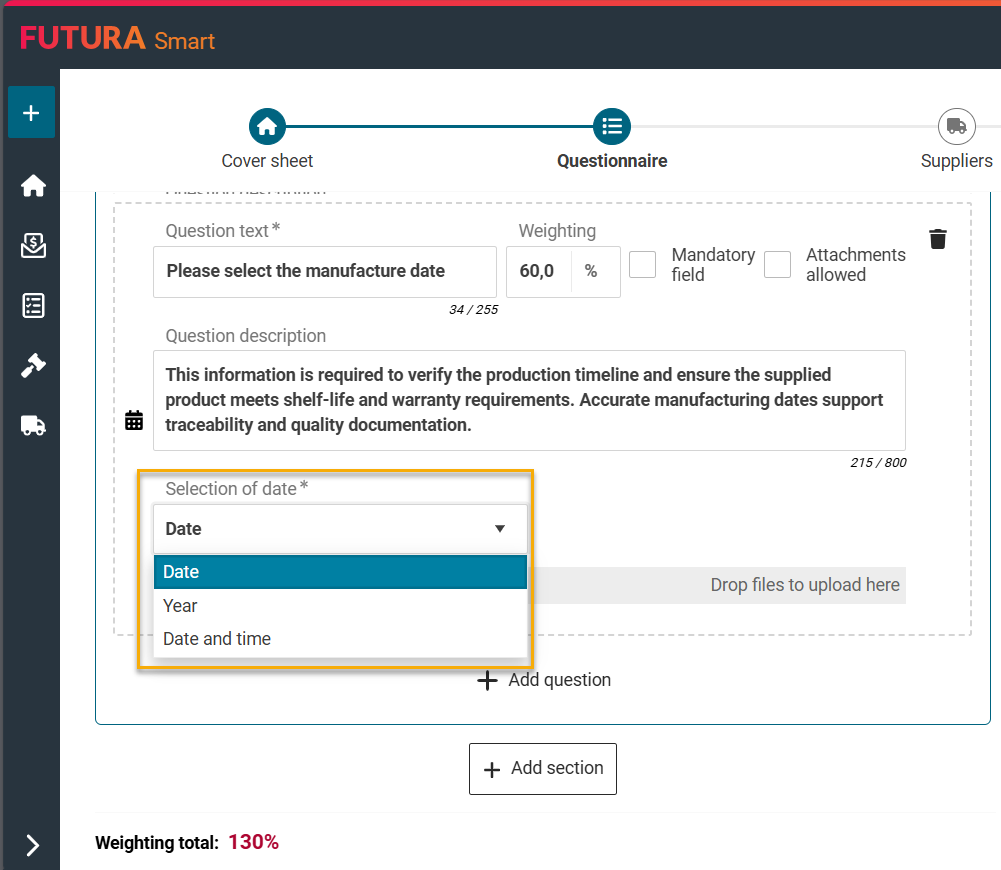Open the Selection of date dropdown

click(340, 529)
